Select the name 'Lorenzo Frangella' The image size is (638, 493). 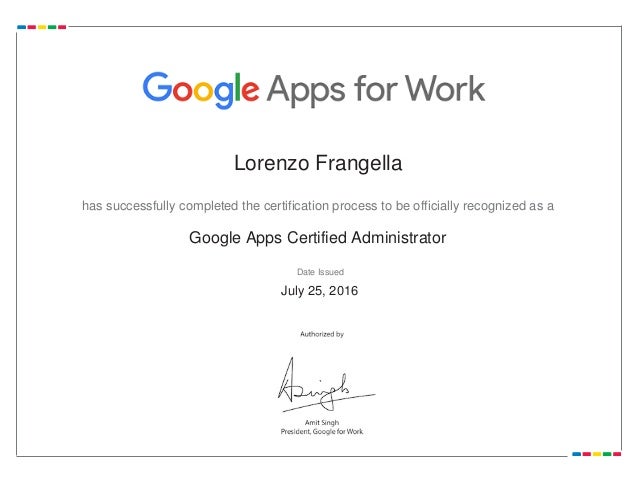pyautogui.click(x=318, y=164)
